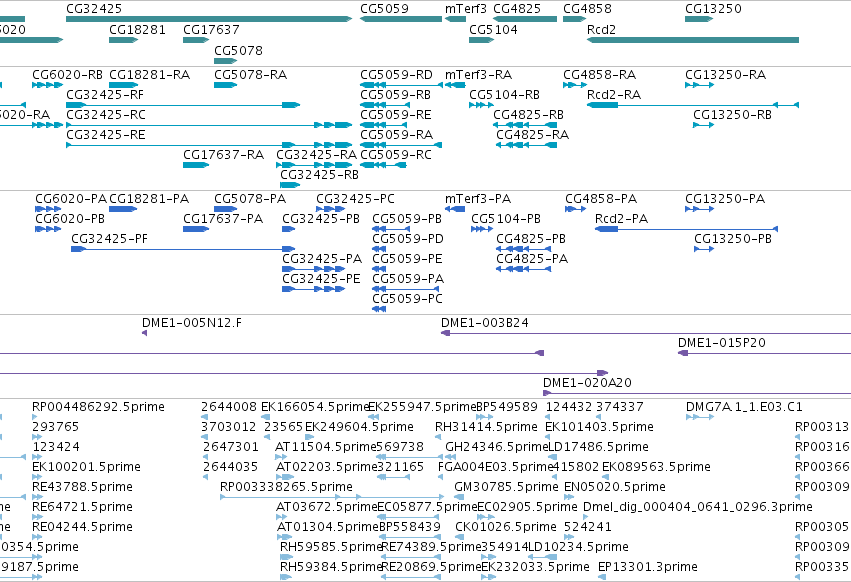The width and height of the screenshot is (851, 582).
Task: Select clone DME1-003B24
Action: 646,332
